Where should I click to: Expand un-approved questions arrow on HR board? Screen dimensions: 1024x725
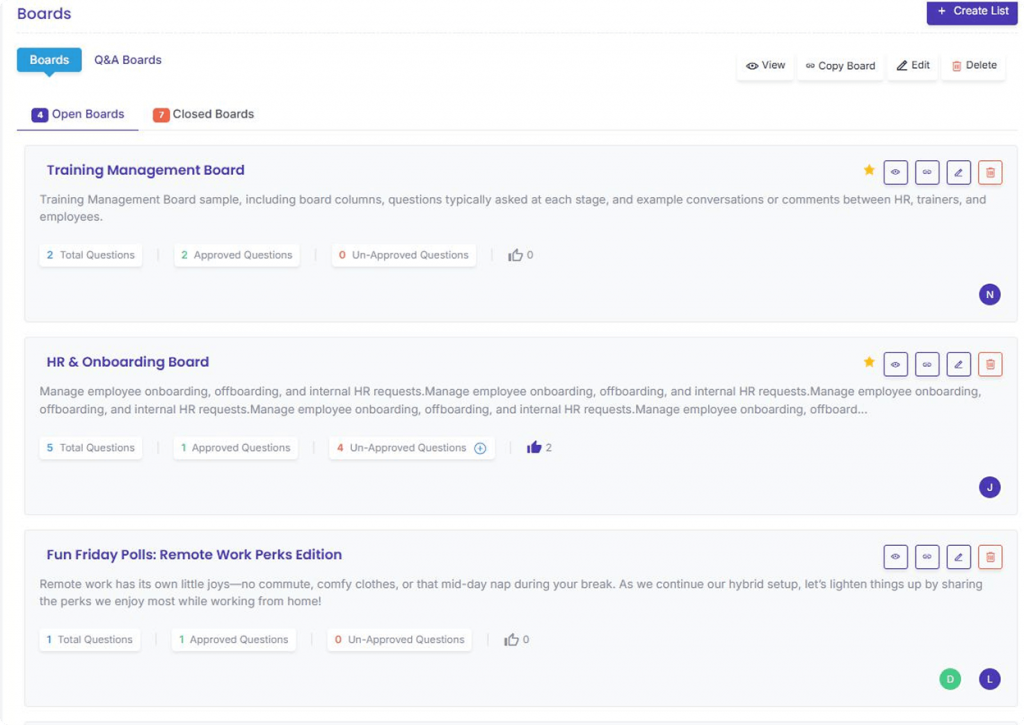480,448
